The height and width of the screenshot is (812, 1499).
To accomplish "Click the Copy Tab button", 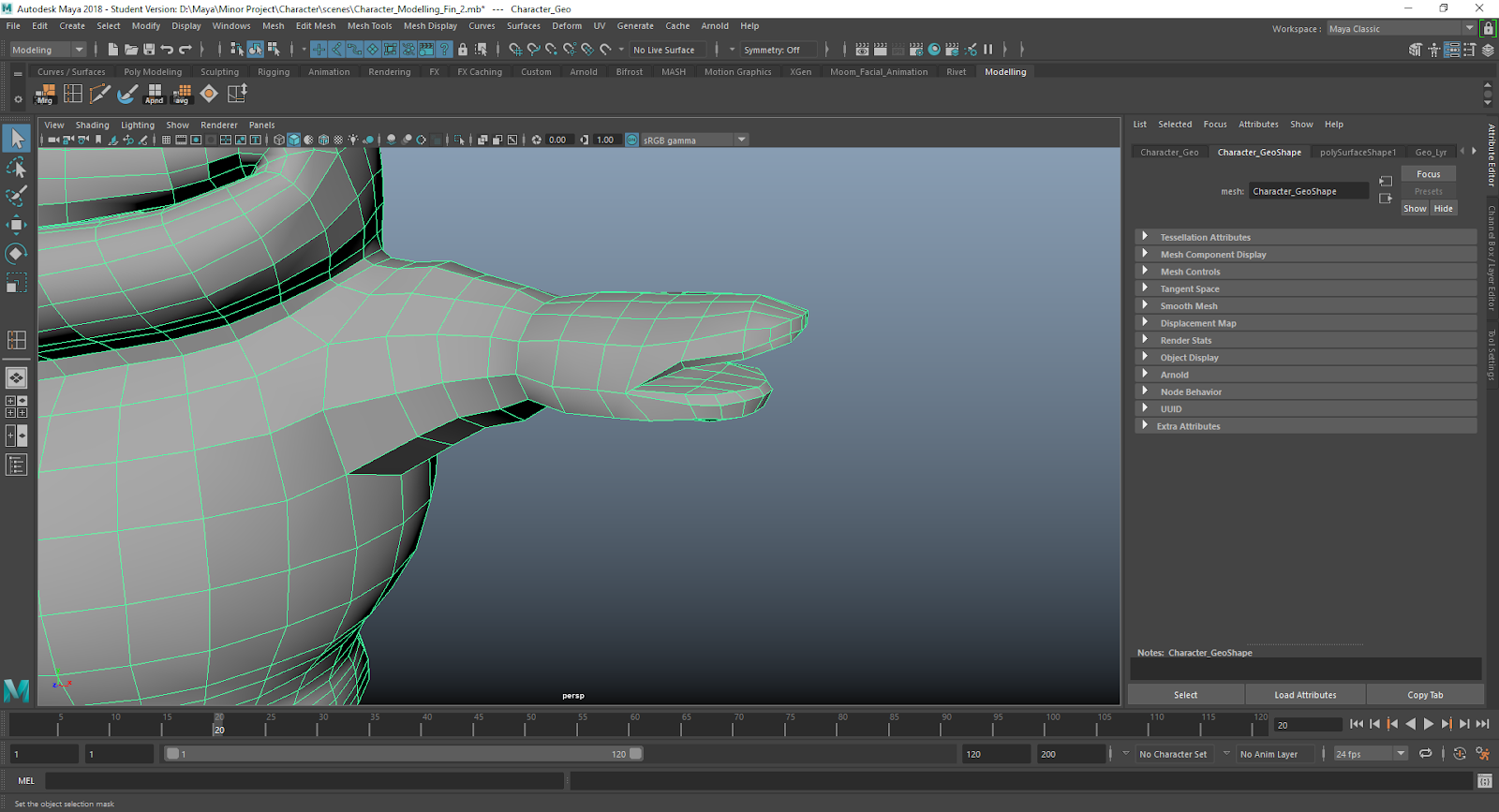I will click(1424, 695).
